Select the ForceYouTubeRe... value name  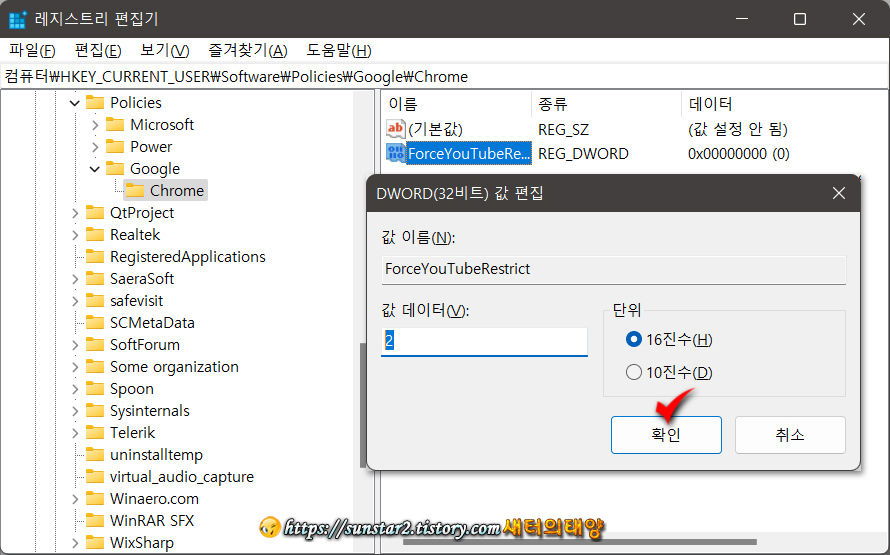pos(469,153)
